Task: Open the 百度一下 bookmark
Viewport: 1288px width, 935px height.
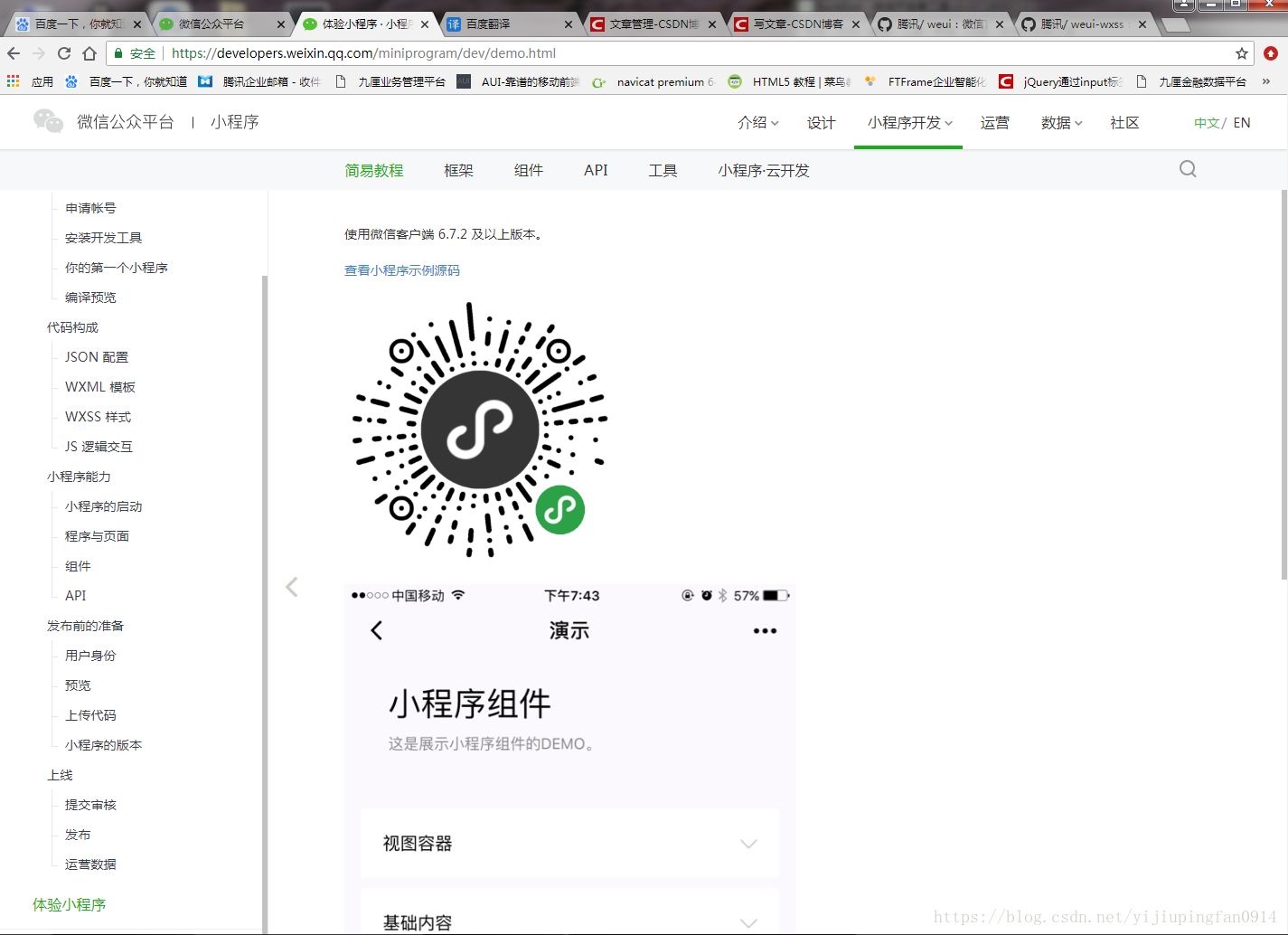Action: [x=126, y=81]
